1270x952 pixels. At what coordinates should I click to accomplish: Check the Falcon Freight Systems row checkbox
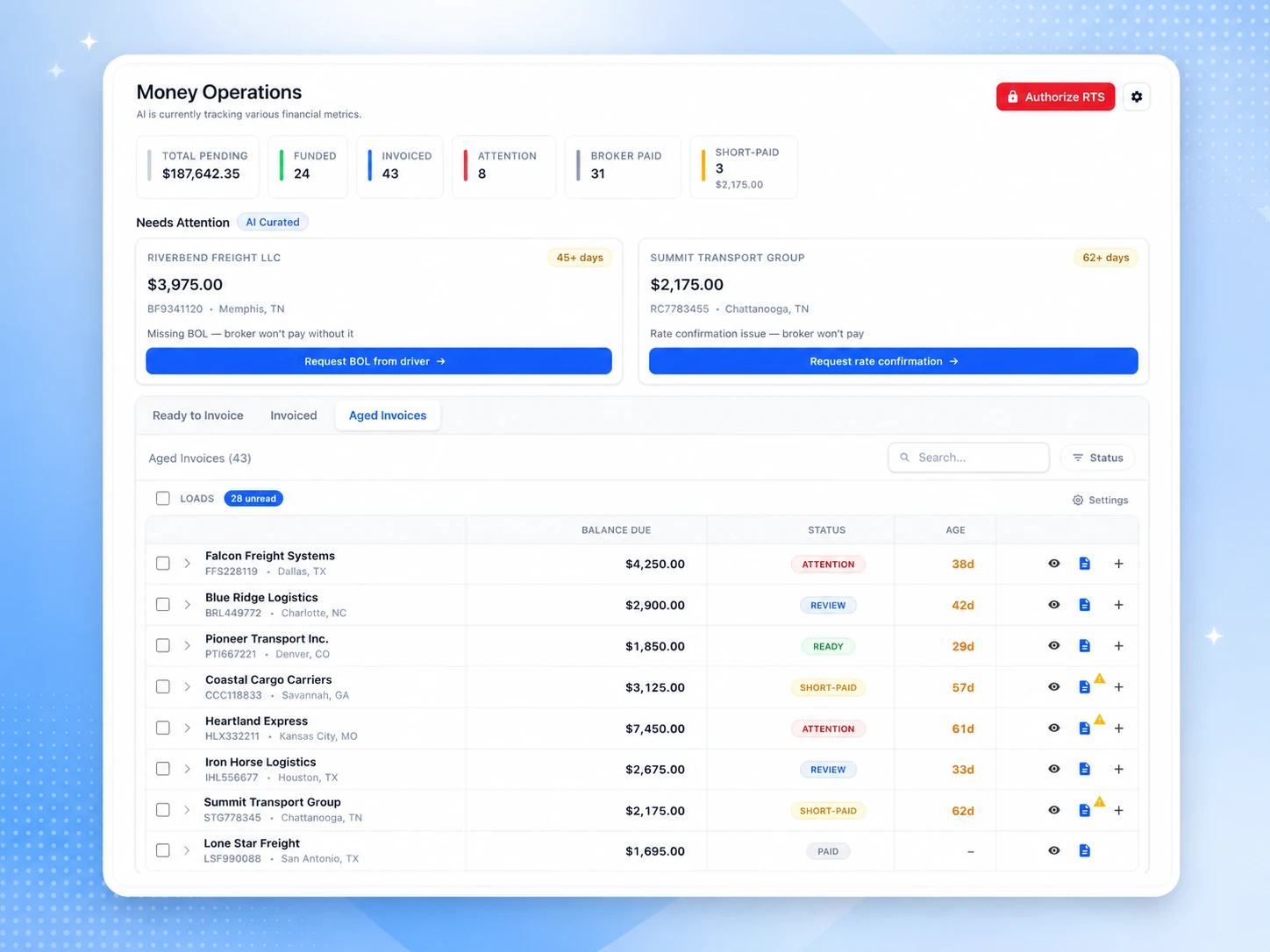click(163, 564)
